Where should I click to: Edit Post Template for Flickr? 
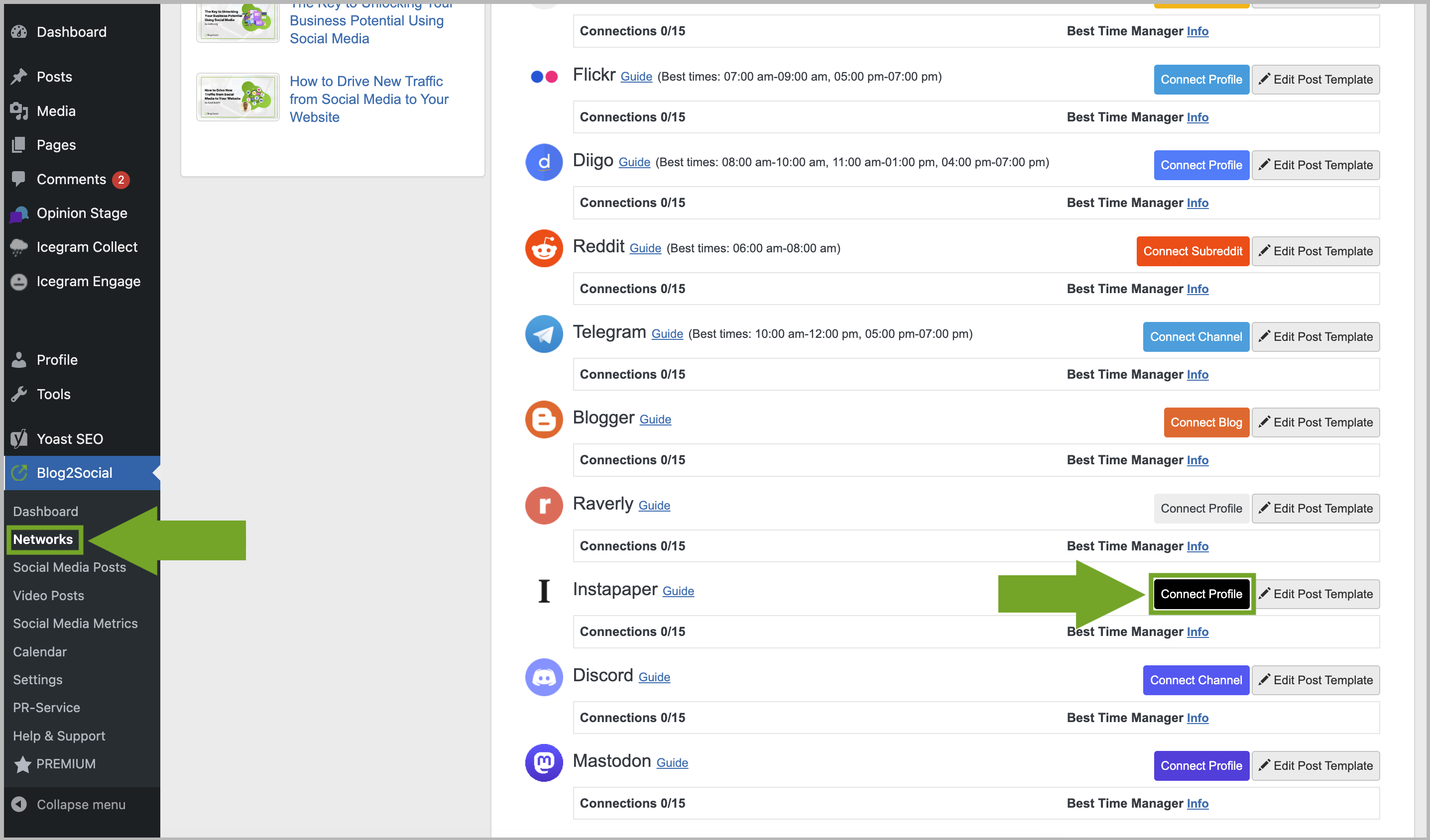coord(1315,80)
